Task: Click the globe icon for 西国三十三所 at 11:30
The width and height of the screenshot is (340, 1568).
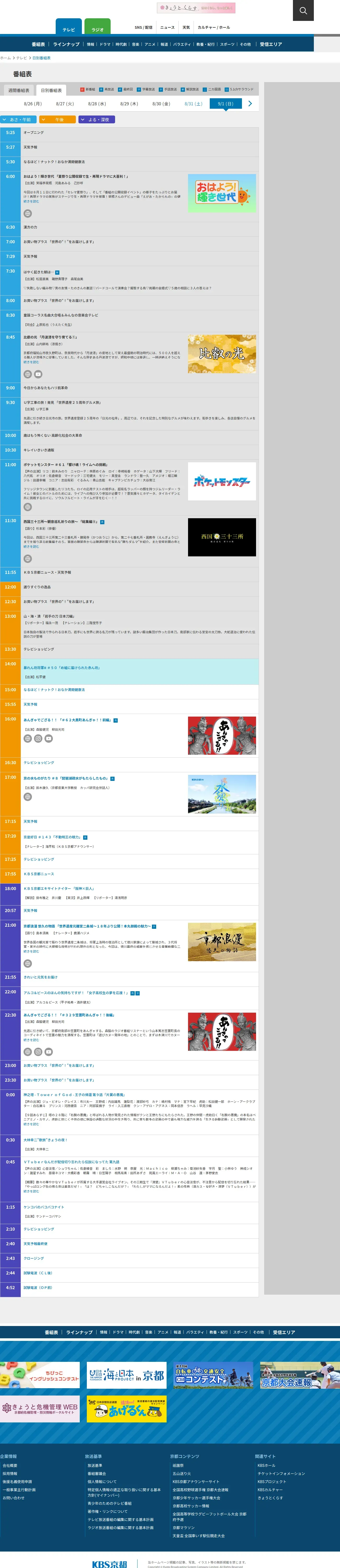Action: click(x=27, y=559)
